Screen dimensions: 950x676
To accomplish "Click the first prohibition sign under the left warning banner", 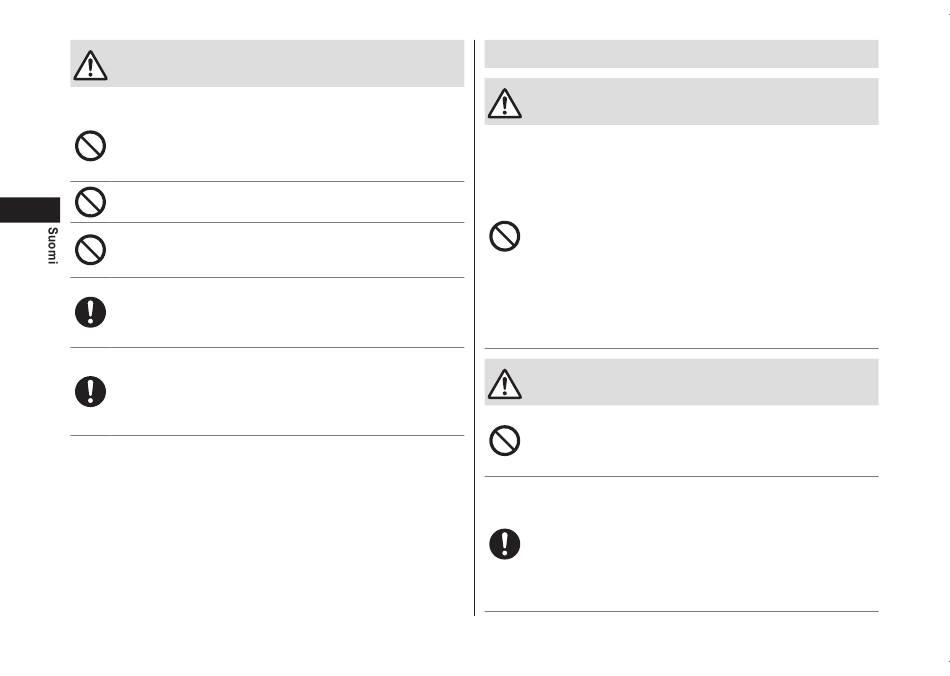I will tap(90, 145).
